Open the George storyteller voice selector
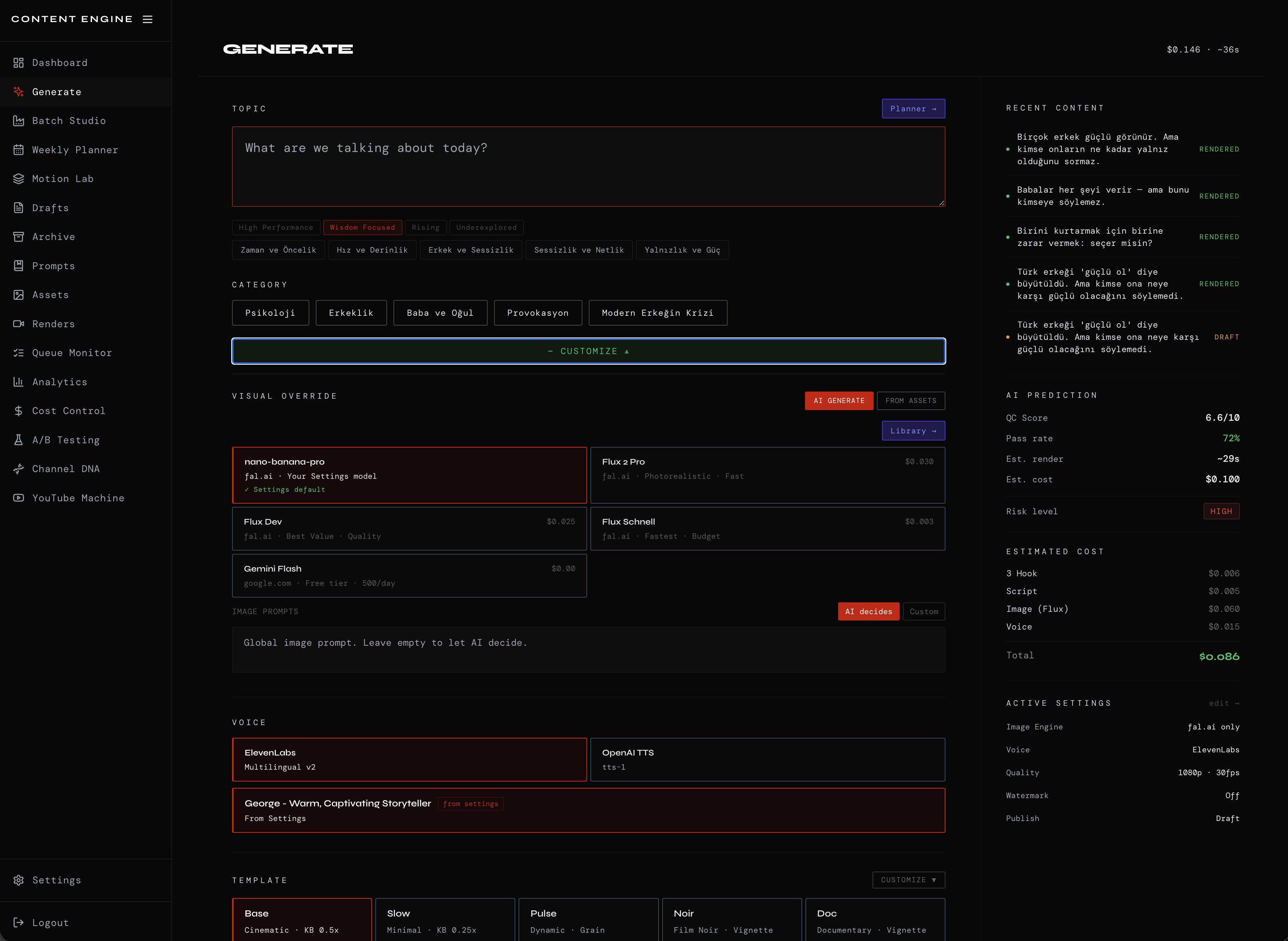Image resolution: width=1288 pixels, height=941 pixels. point(588,810)
